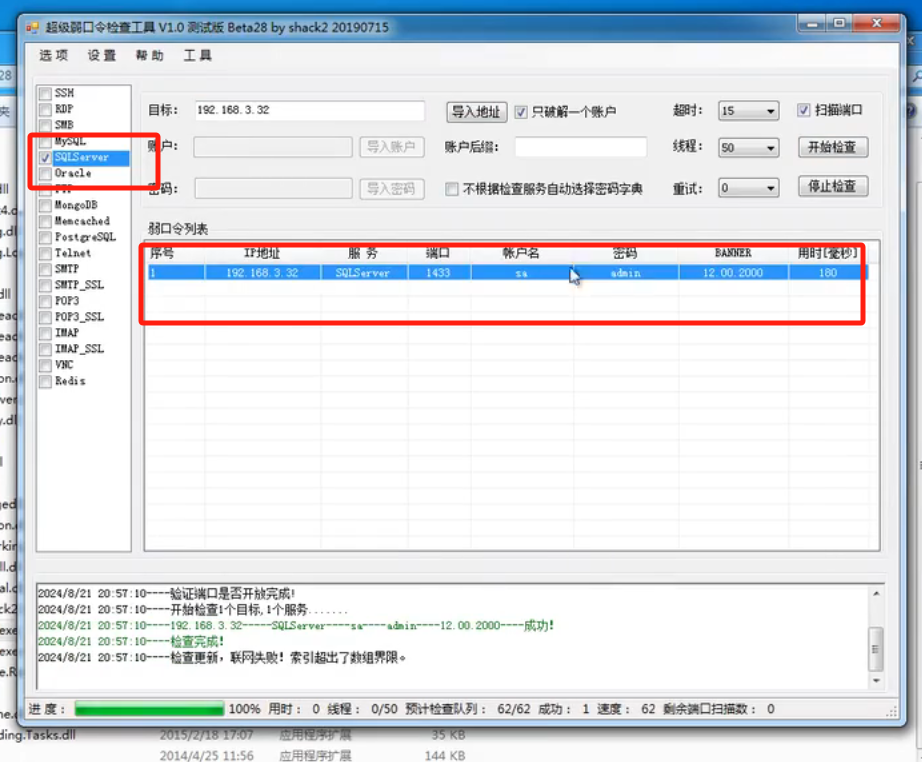922x762 pixels.
Task: Open the 工具 menu
Action: tap(198, 56)
